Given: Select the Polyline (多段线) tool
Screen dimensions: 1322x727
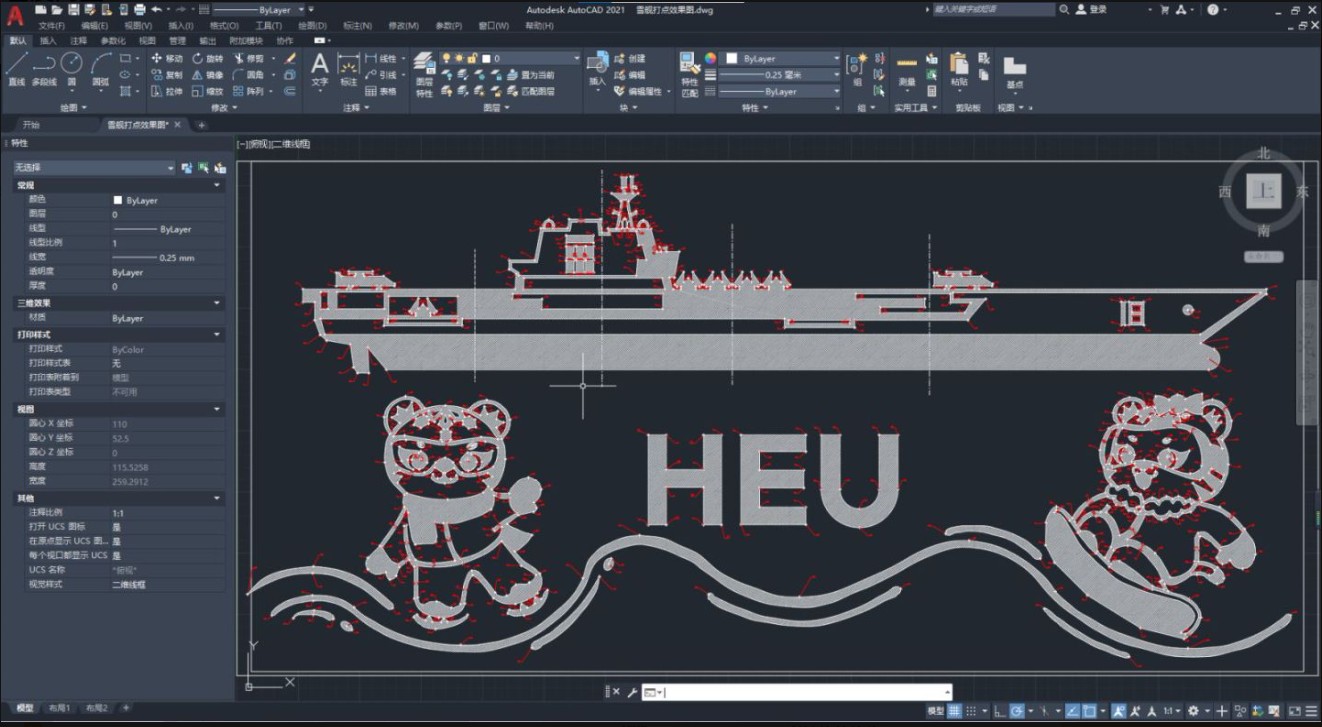Looking at the screenshot, I should pos(44,69).
